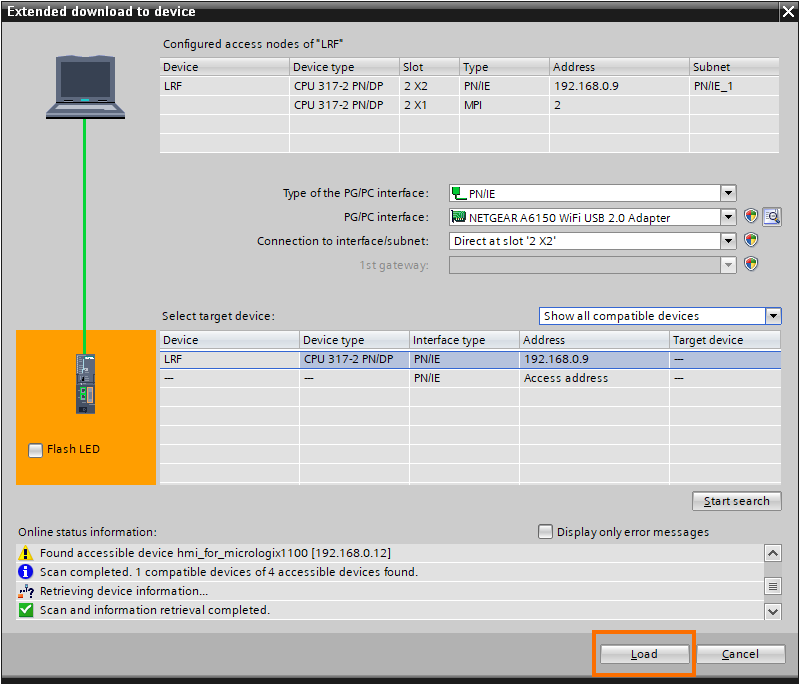Click the shield icon next to 1st gateway field
Viewport: 800px width, 685px height.
coord(751,264)
